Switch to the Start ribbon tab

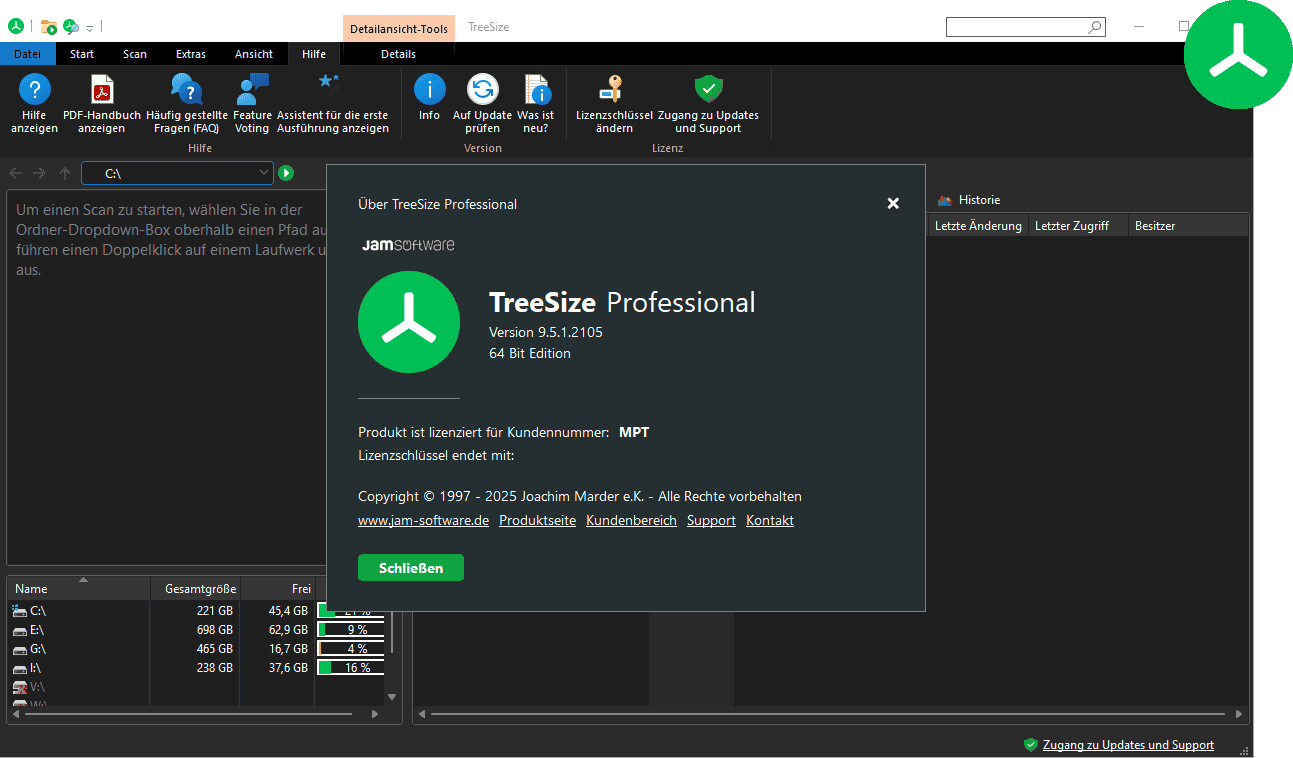82,54
